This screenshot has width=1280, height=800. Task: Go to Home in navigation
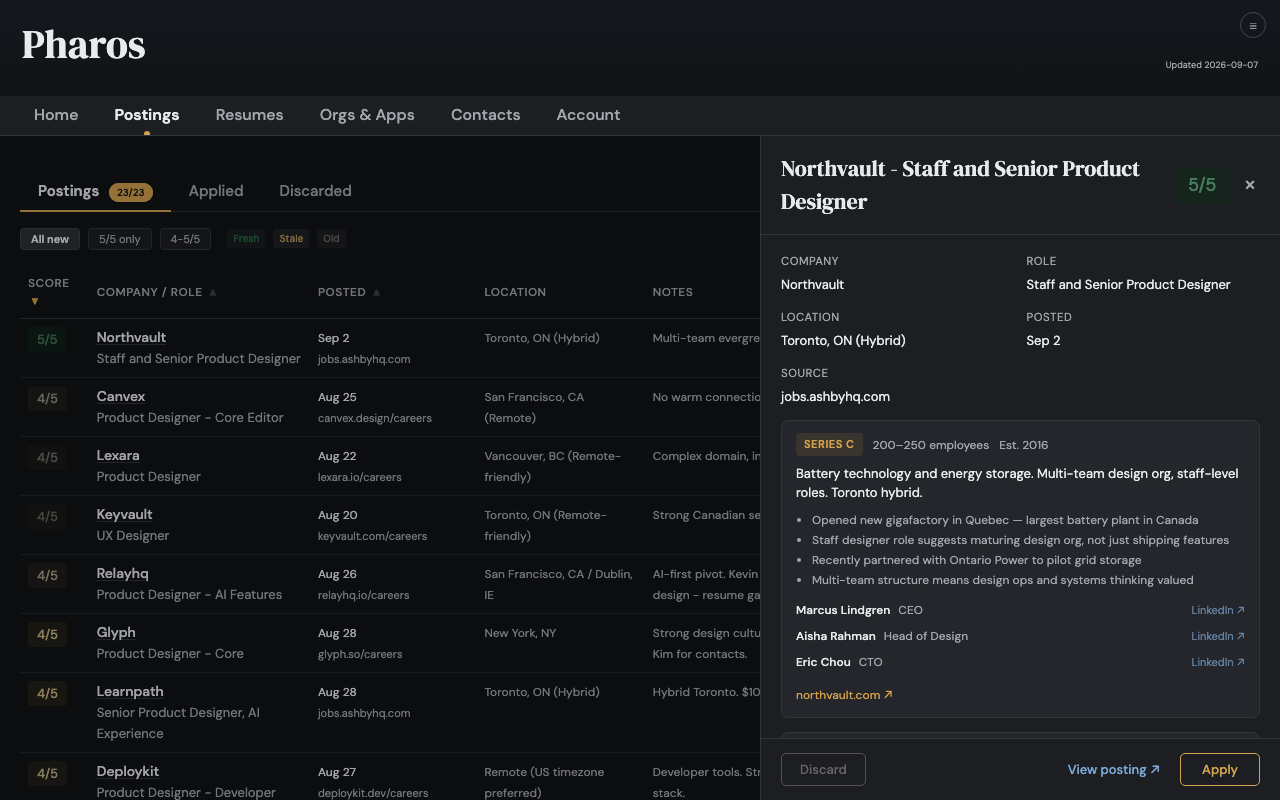click(56, 115)
